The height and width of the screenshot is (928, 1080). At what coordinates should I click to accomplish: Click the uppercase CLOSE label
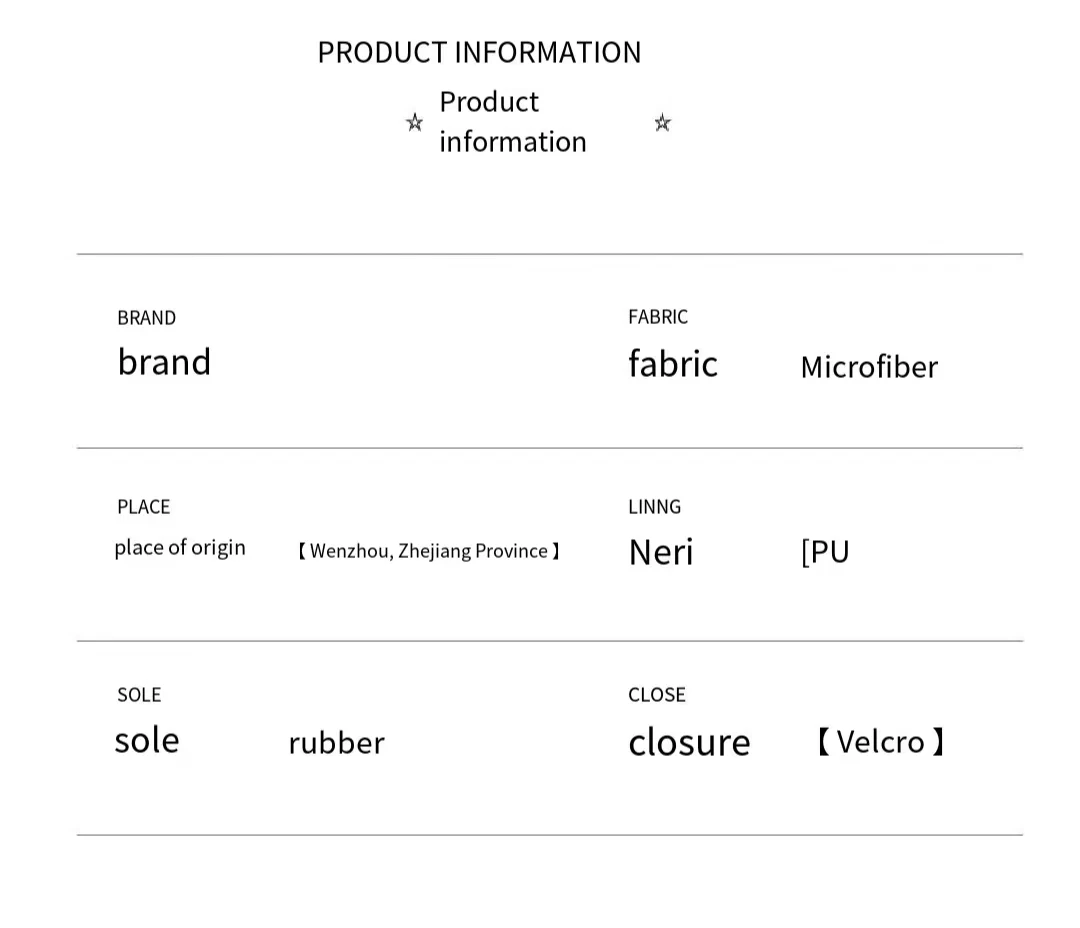656,695
